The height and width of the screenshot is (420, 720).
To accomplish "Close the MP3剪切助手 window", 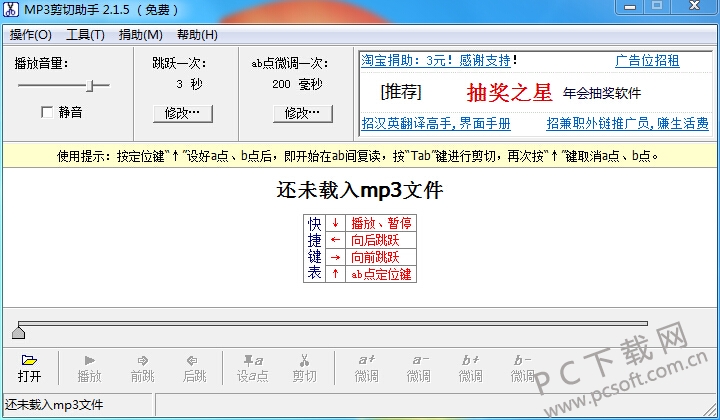I will (x=694, y=6).
